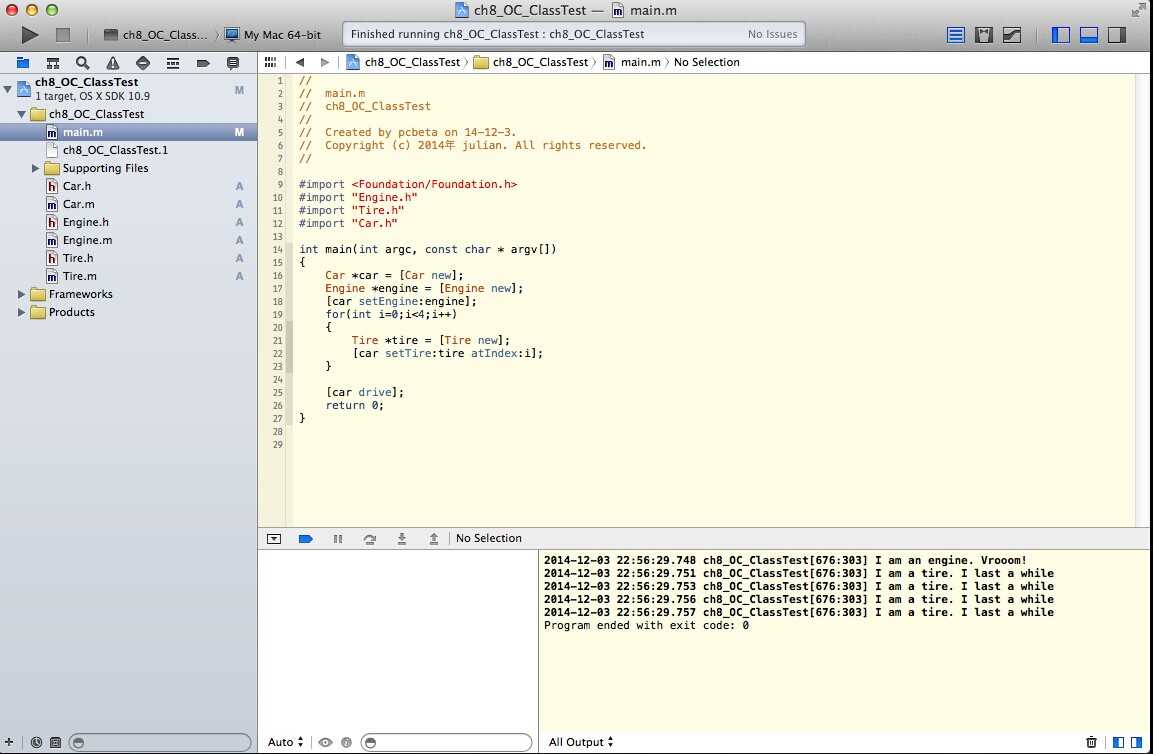Image resolution: width=1153 pixels, height=754 pixels.
Task: Open the All Output dropdown
Action: click(x=581, y=742)
